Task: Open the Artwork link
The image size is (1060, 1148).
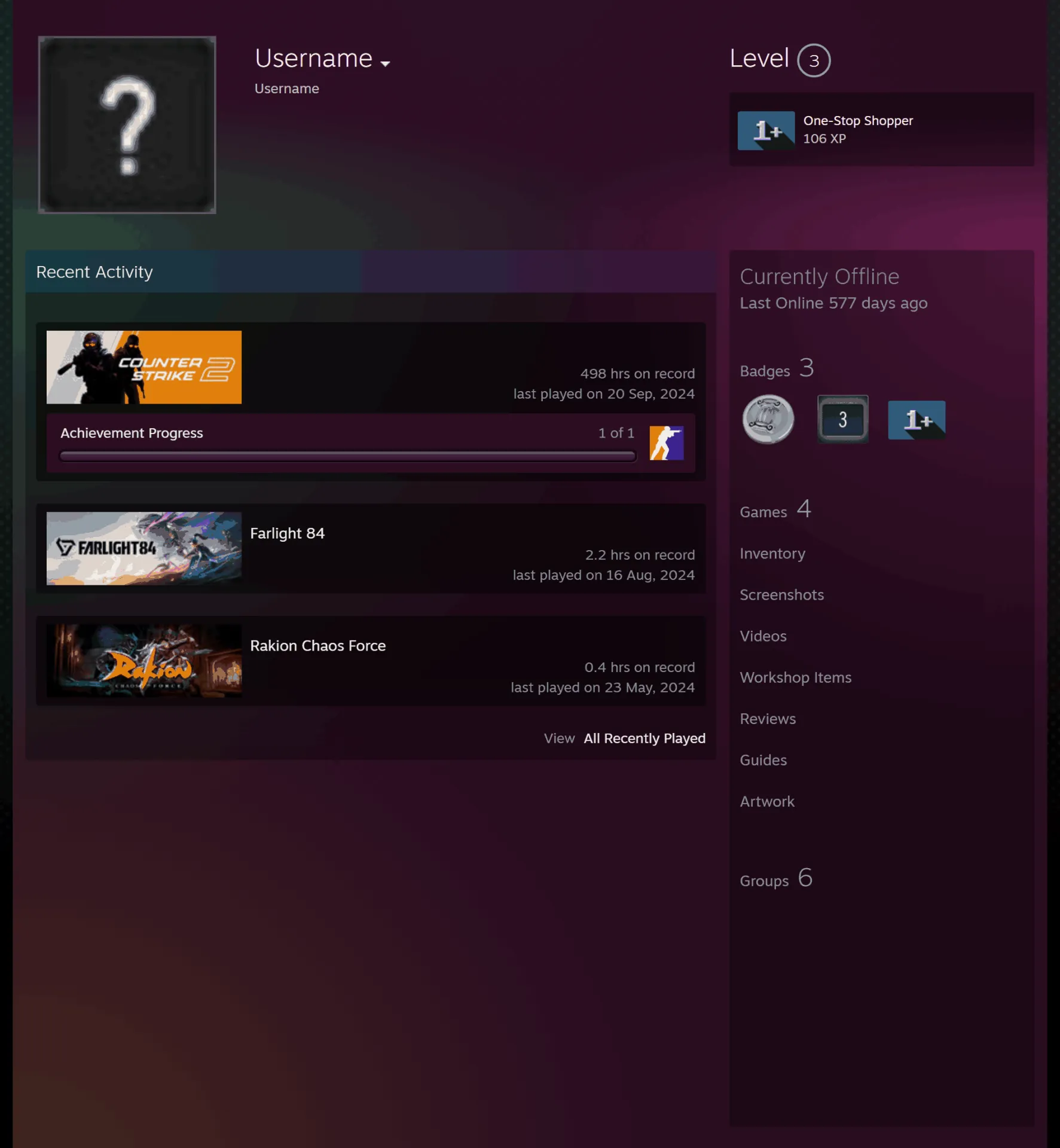Action: [x=767, y=801]
